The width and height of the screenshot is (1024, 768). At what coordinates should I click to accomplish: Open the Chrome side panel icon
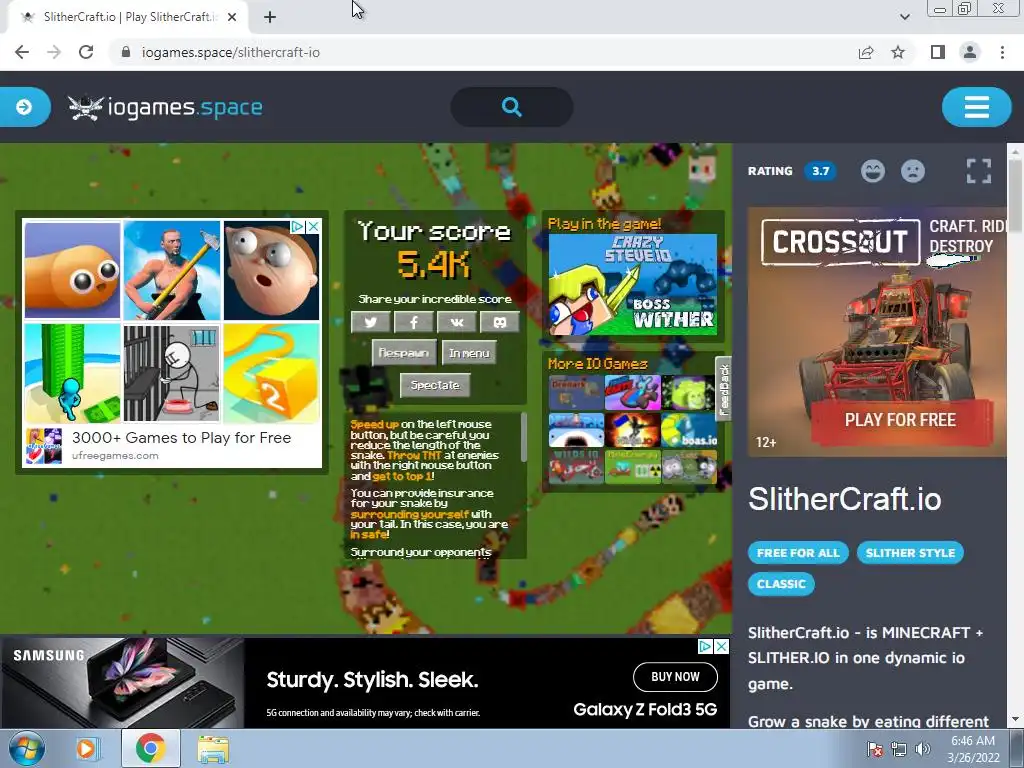(x=938, y=52)
